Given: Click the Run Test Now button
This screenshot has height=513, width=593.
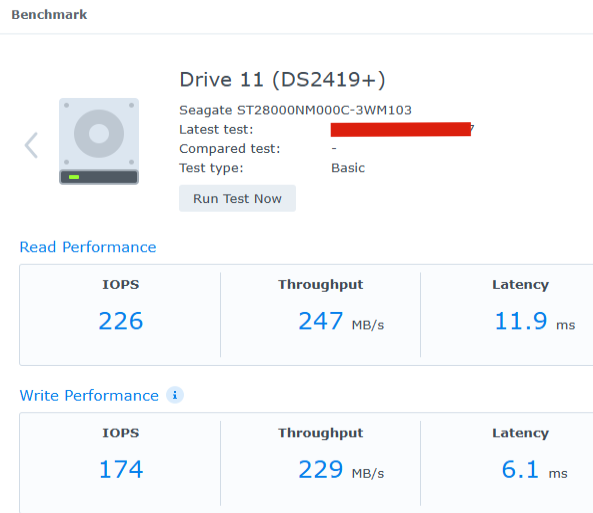Looking at the screenshot, I should 237,198.
